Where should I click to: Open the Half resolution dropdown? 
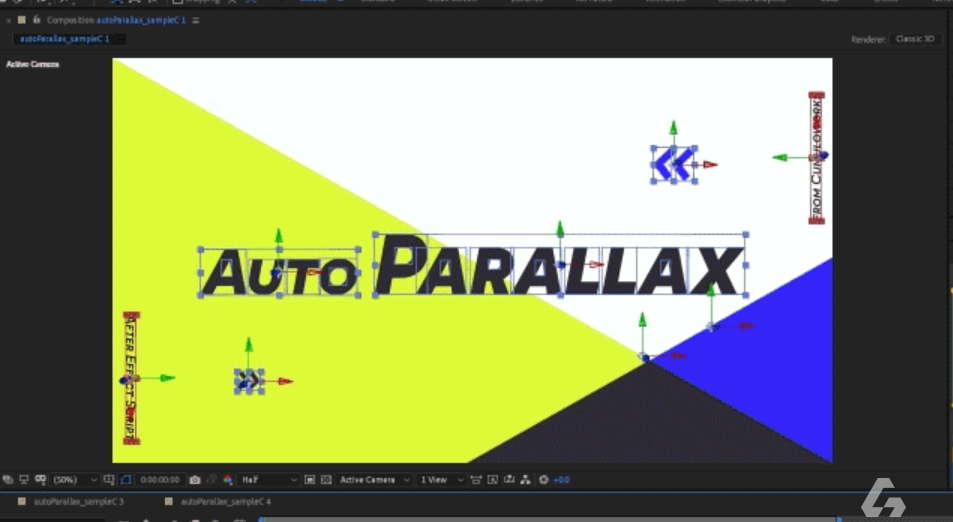pos(268,480)
